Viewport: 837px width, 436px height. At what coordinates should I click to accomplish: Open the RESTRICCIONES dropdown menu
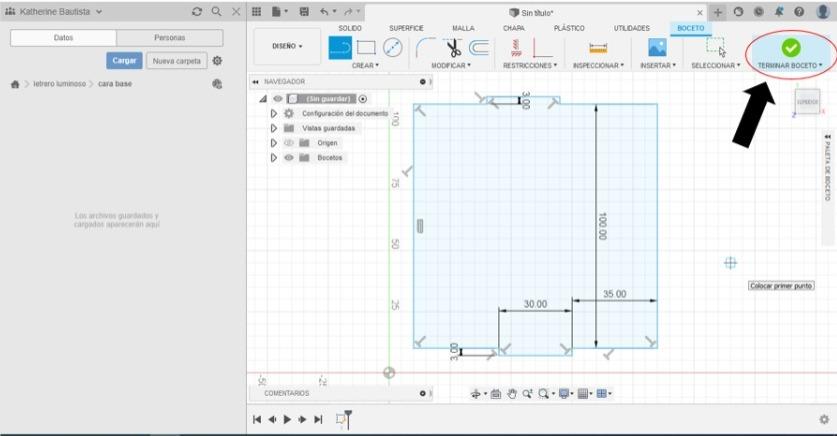click(x=530, y=66)
